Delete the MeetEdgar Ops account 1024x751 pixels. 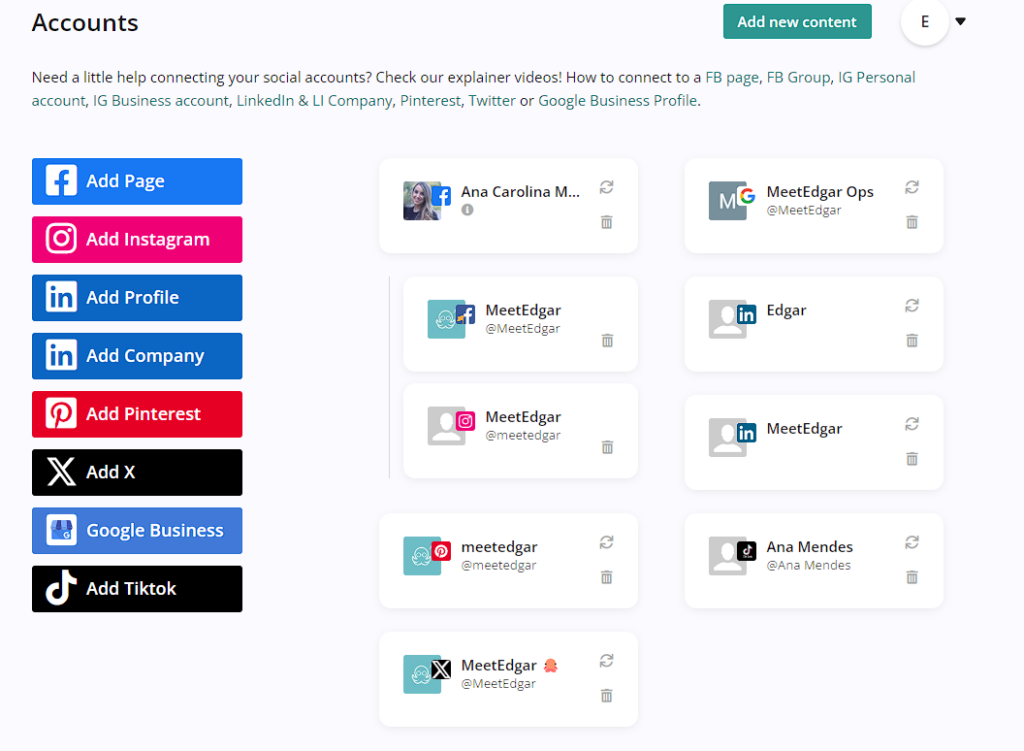click(x=912, y=223)
